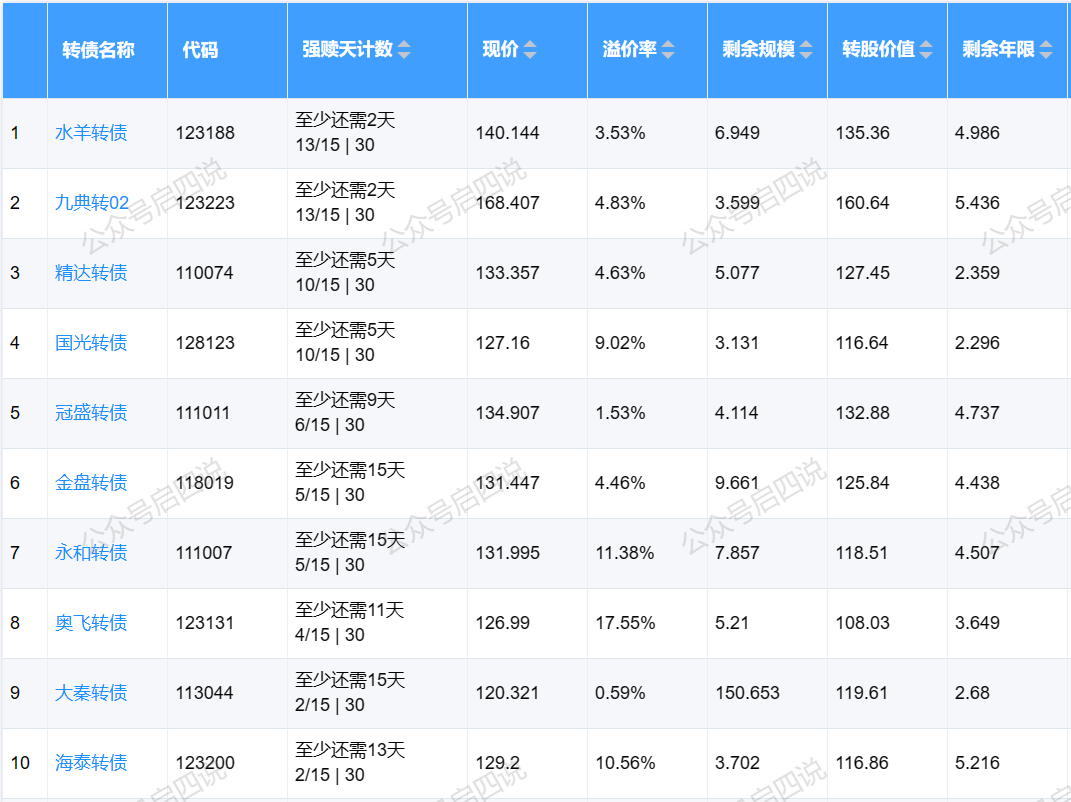1071x802 pixels.
Task: Click the 150.653 remaining scale cell
Action: click(x=747, y=693)
